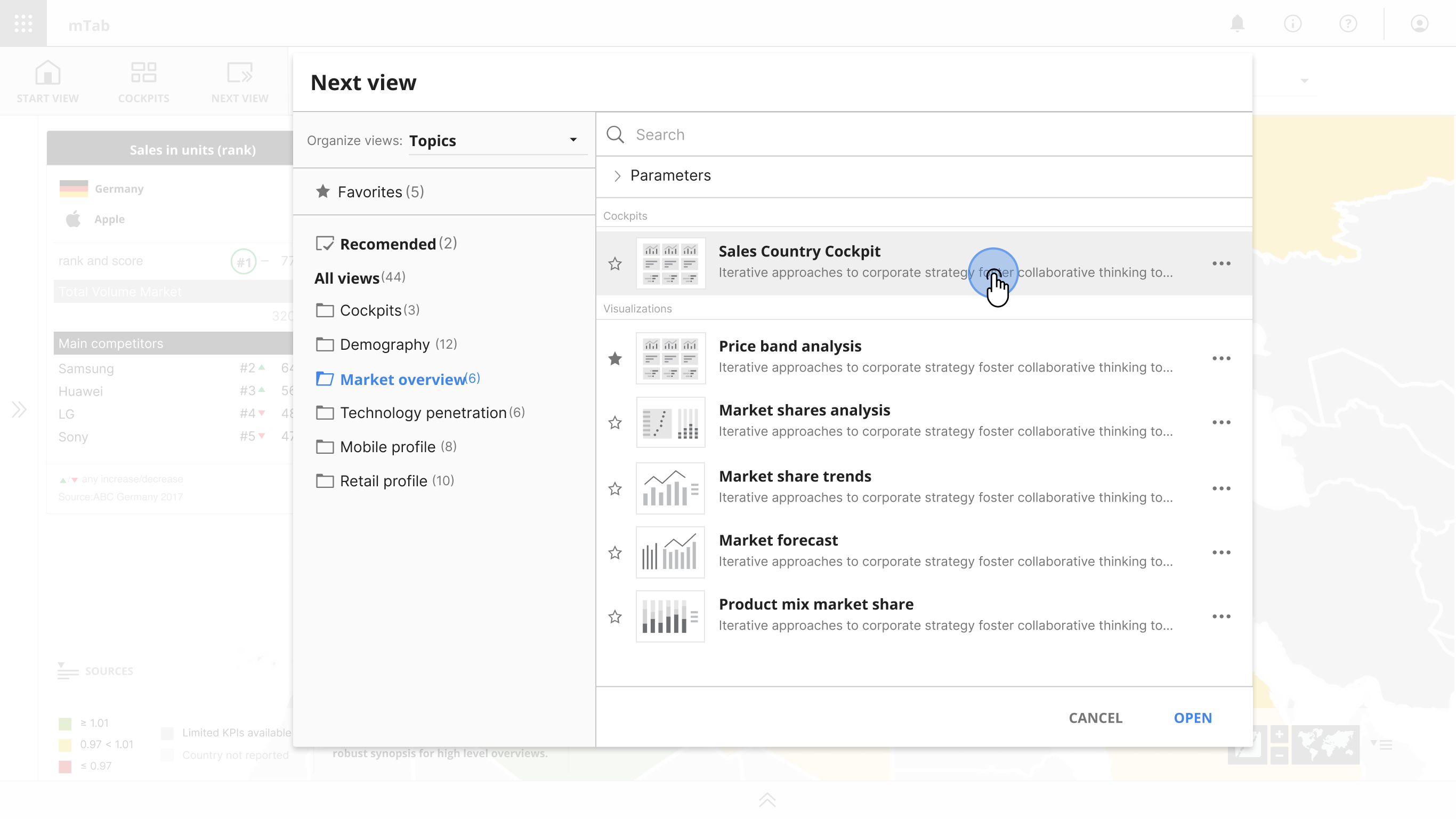
Task: Click world map icon in background map controls
Action: click(x=1325, y=745)
